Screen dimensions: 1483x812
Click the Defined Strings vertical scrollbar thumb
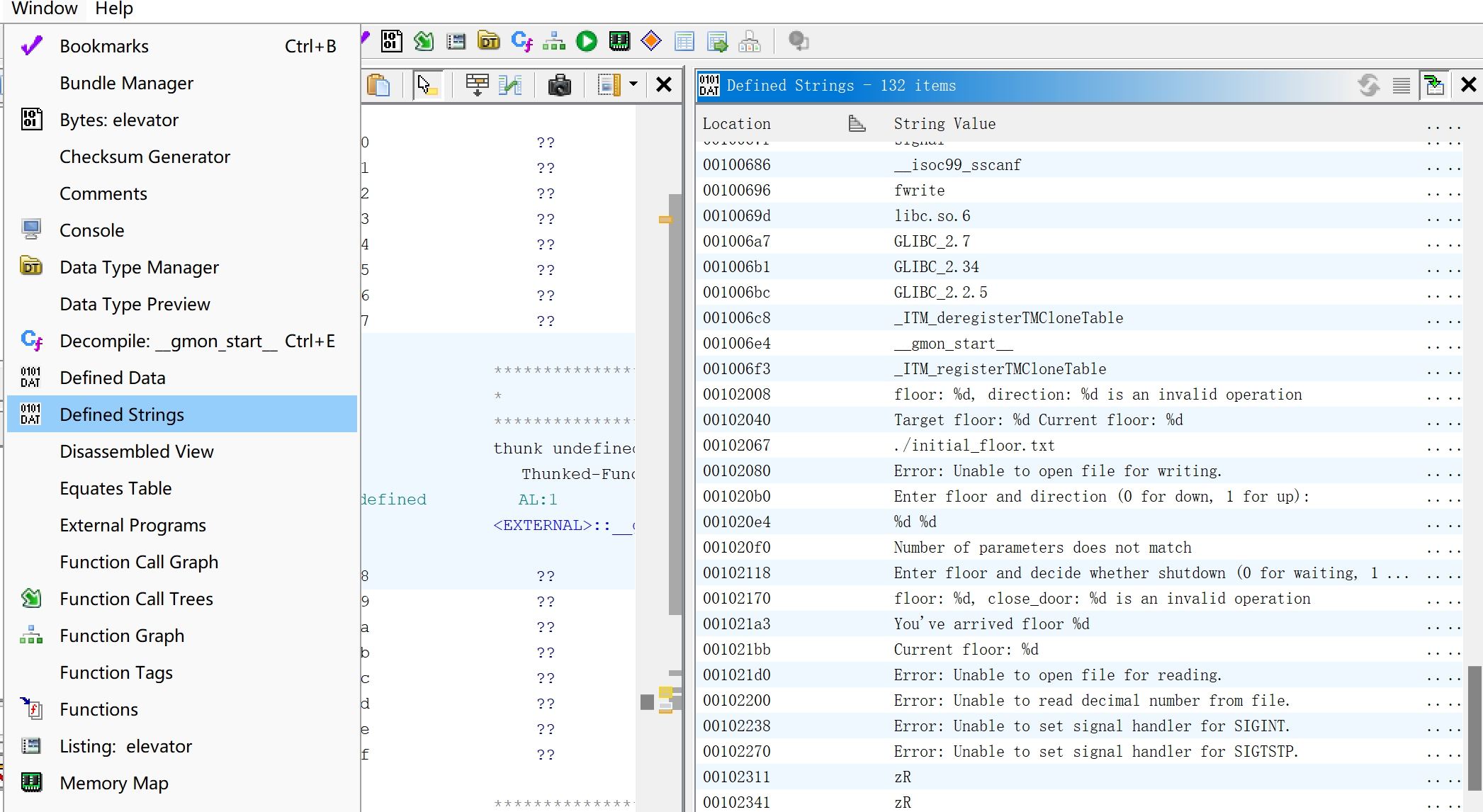1474,728
